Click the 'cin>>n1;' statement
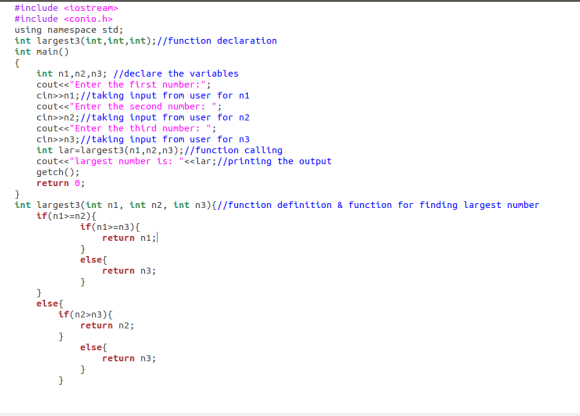Screen dimensions: 580x416 coord(58,96)
